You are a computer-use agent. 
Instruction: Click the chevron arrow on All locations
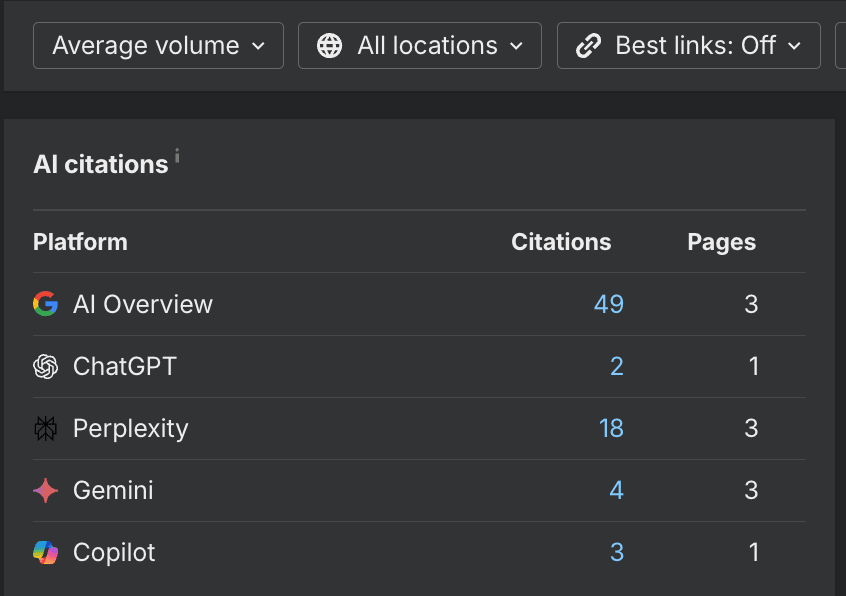point(516,46)
